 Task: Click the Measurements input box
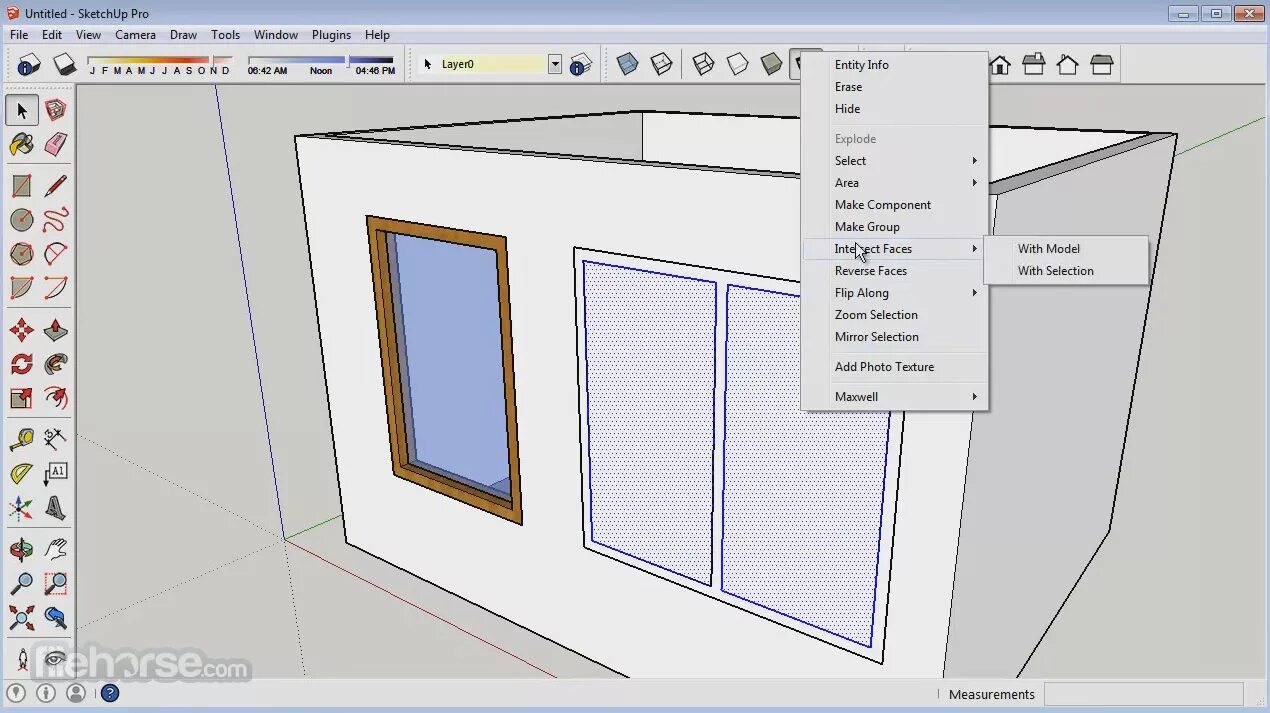point(1143,694)
